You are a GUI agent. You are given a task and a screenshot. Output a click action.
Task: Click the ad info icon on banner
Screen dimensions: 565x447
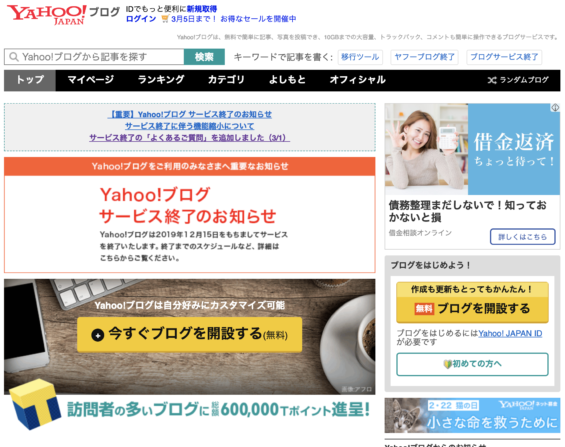[555, 108]
